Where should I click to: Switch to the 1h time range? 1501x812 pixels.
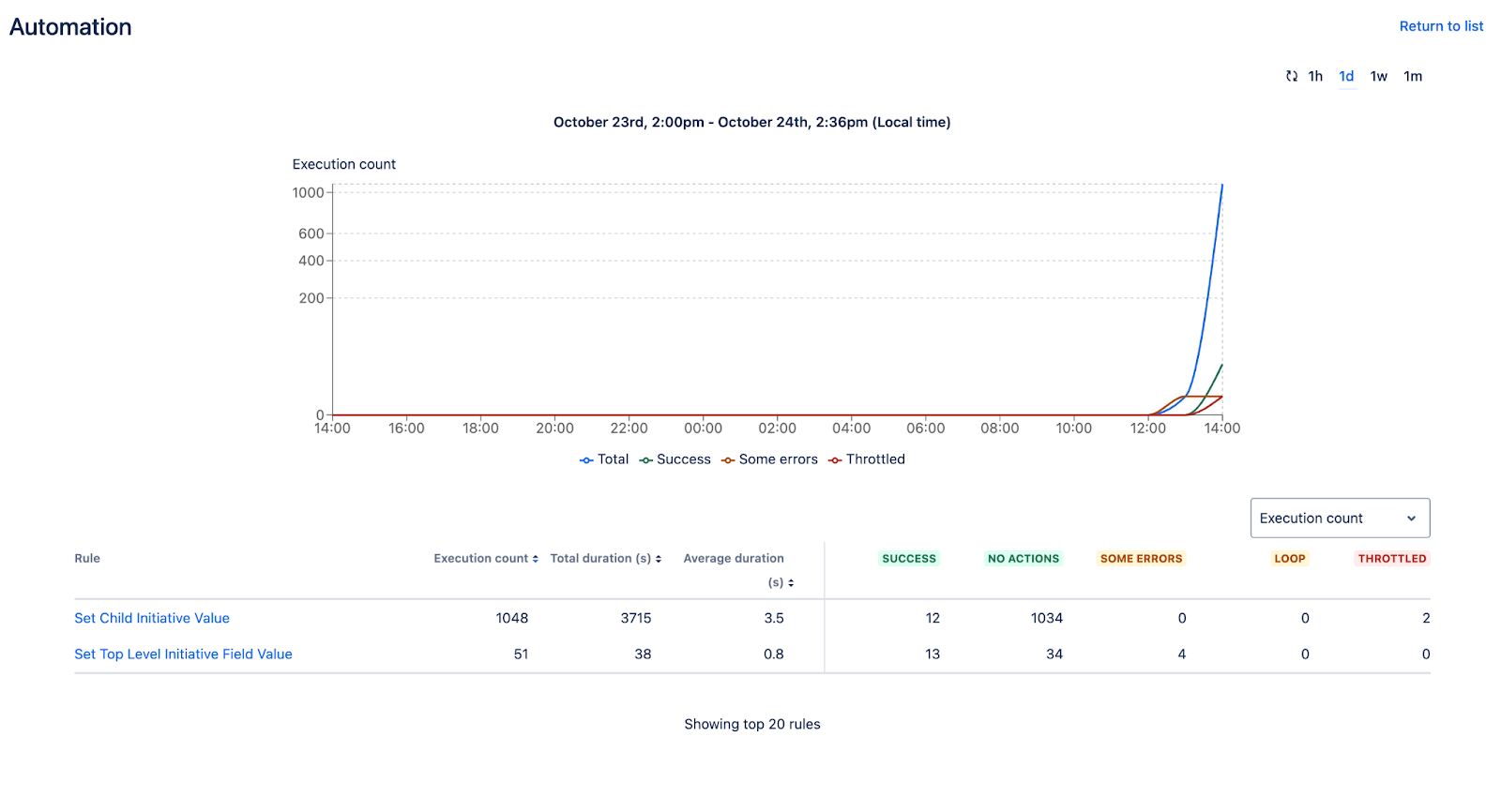1315,77
